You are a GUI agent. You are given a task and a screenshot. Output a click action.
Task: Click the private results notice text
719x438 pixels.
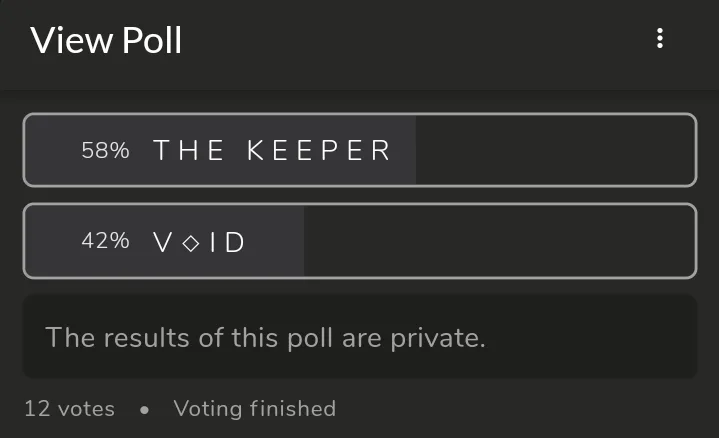(265, 337)
